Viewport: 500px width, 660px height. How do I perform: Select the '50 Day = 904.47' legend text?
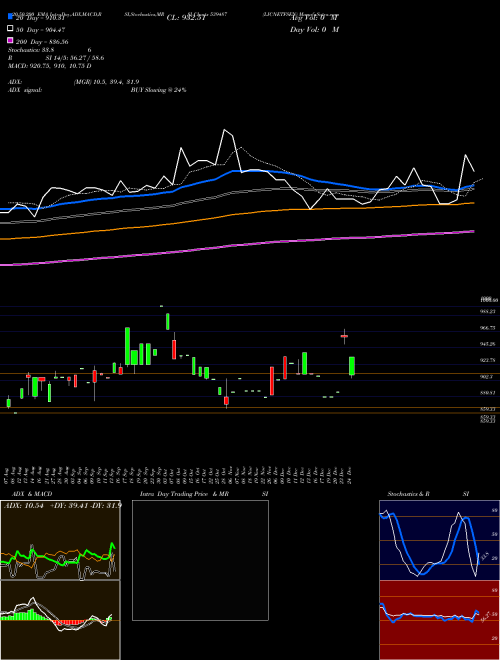pos(40,30)
